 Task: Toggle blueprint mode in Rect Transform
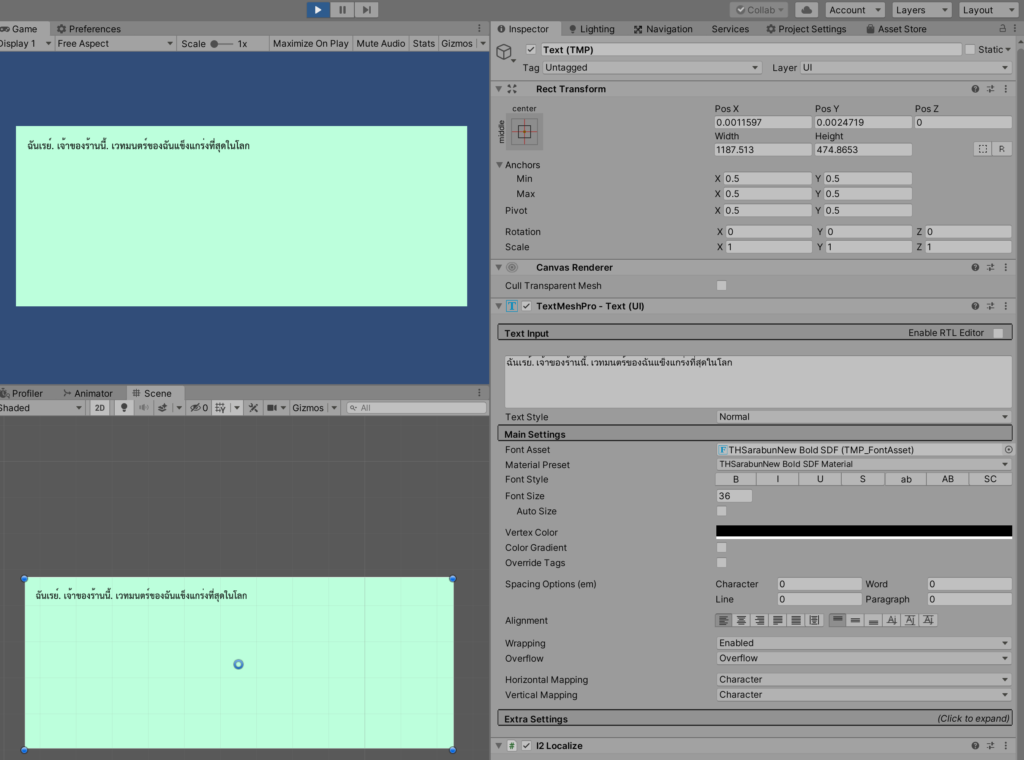coord(983,149)
